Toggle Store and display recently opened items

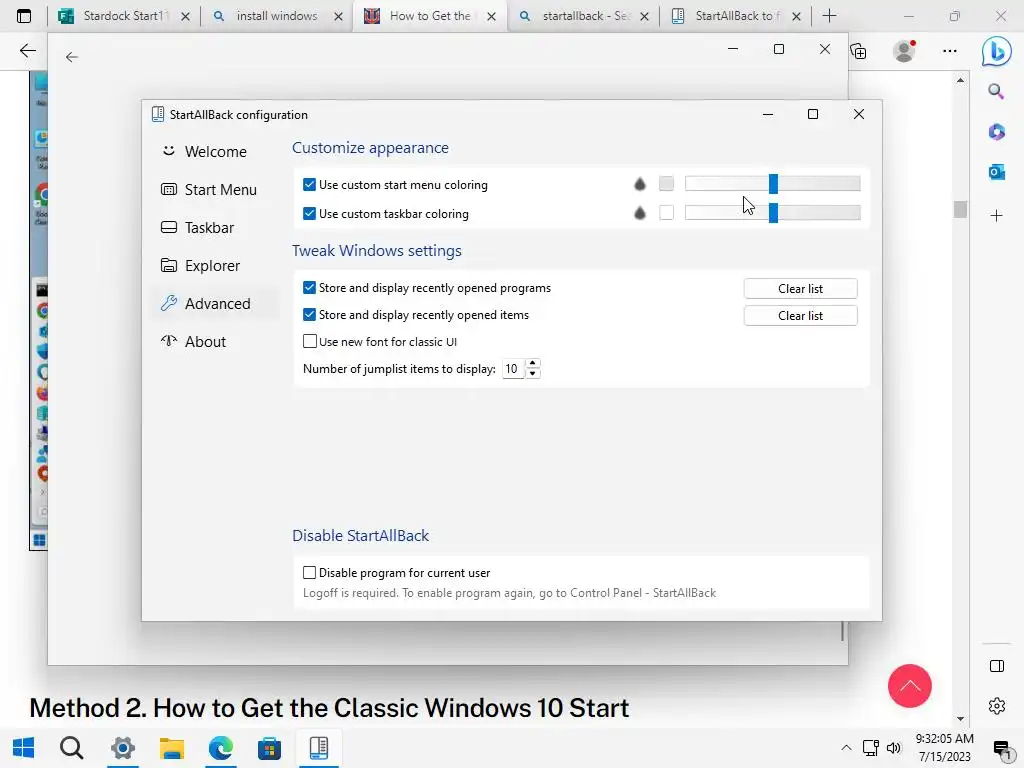click(310, 315)
